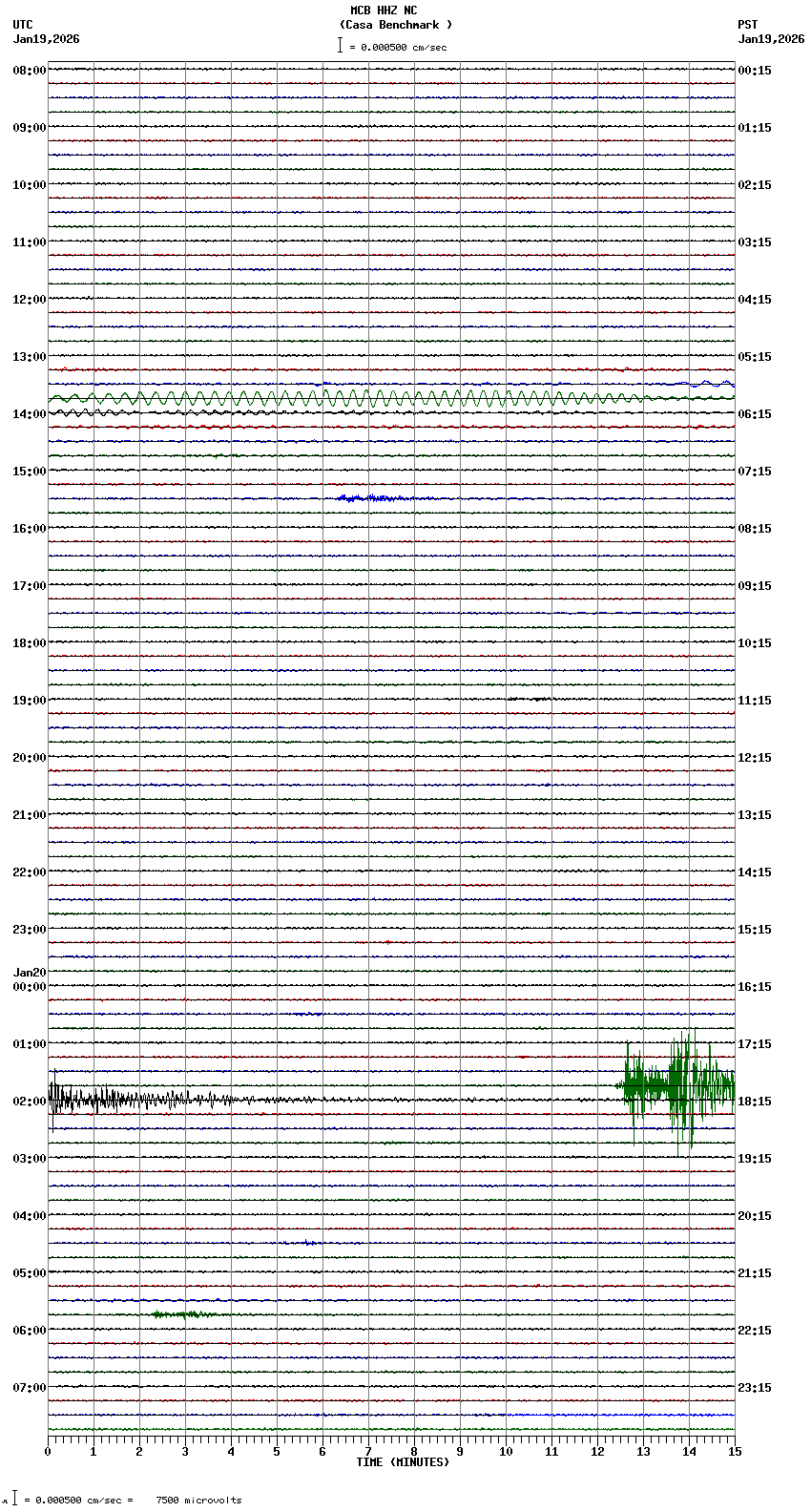Click the bottom scale note '7500 microvolts'

pos(198,1501)
